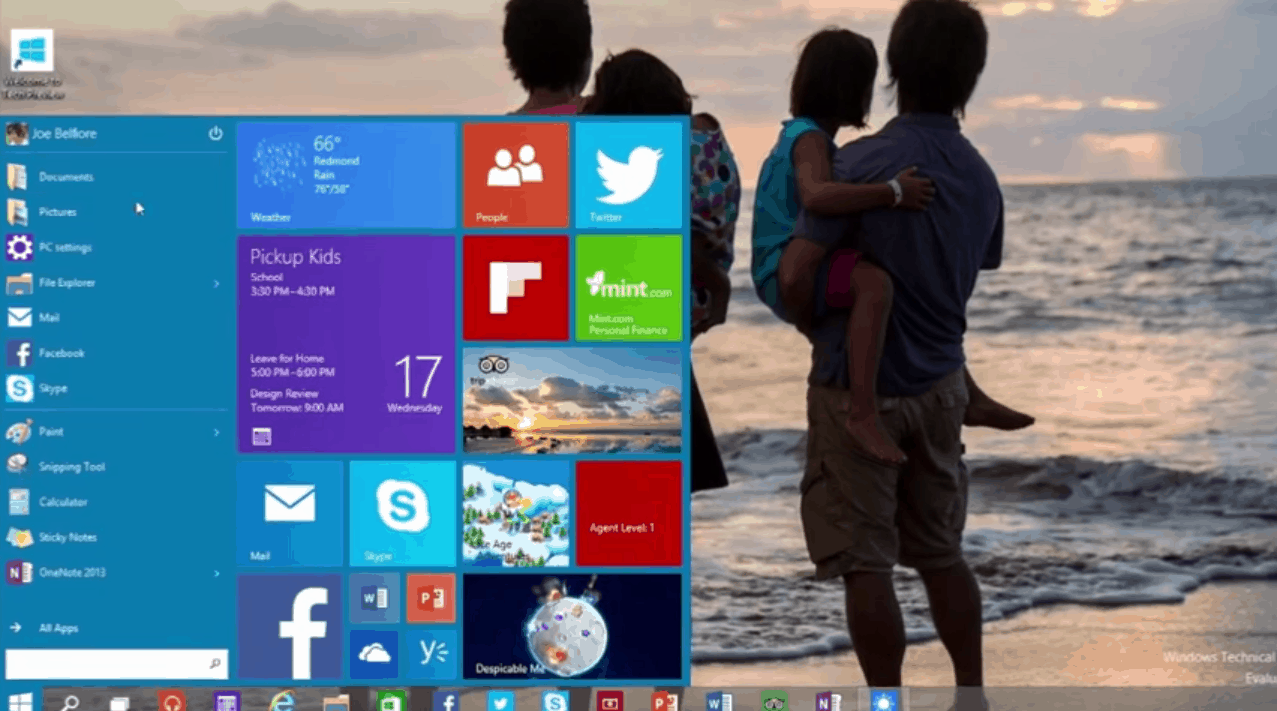Open the Weather live tile
1277x711 pixels.
tap(346, 176)
